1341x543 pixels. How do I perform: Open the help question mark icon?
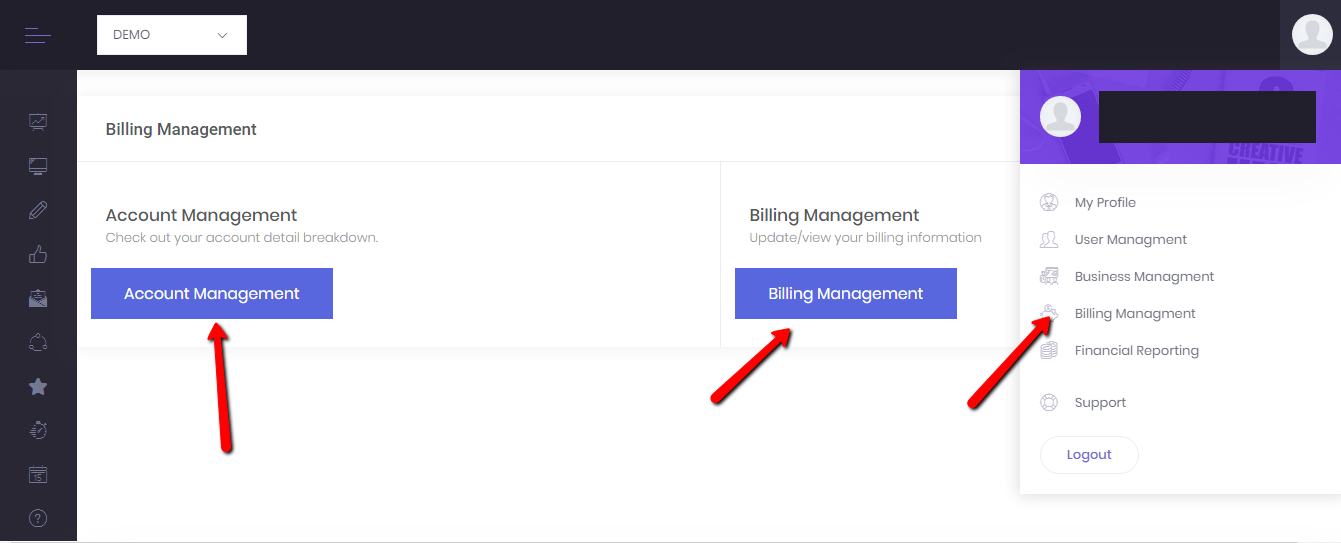(38, 518)
